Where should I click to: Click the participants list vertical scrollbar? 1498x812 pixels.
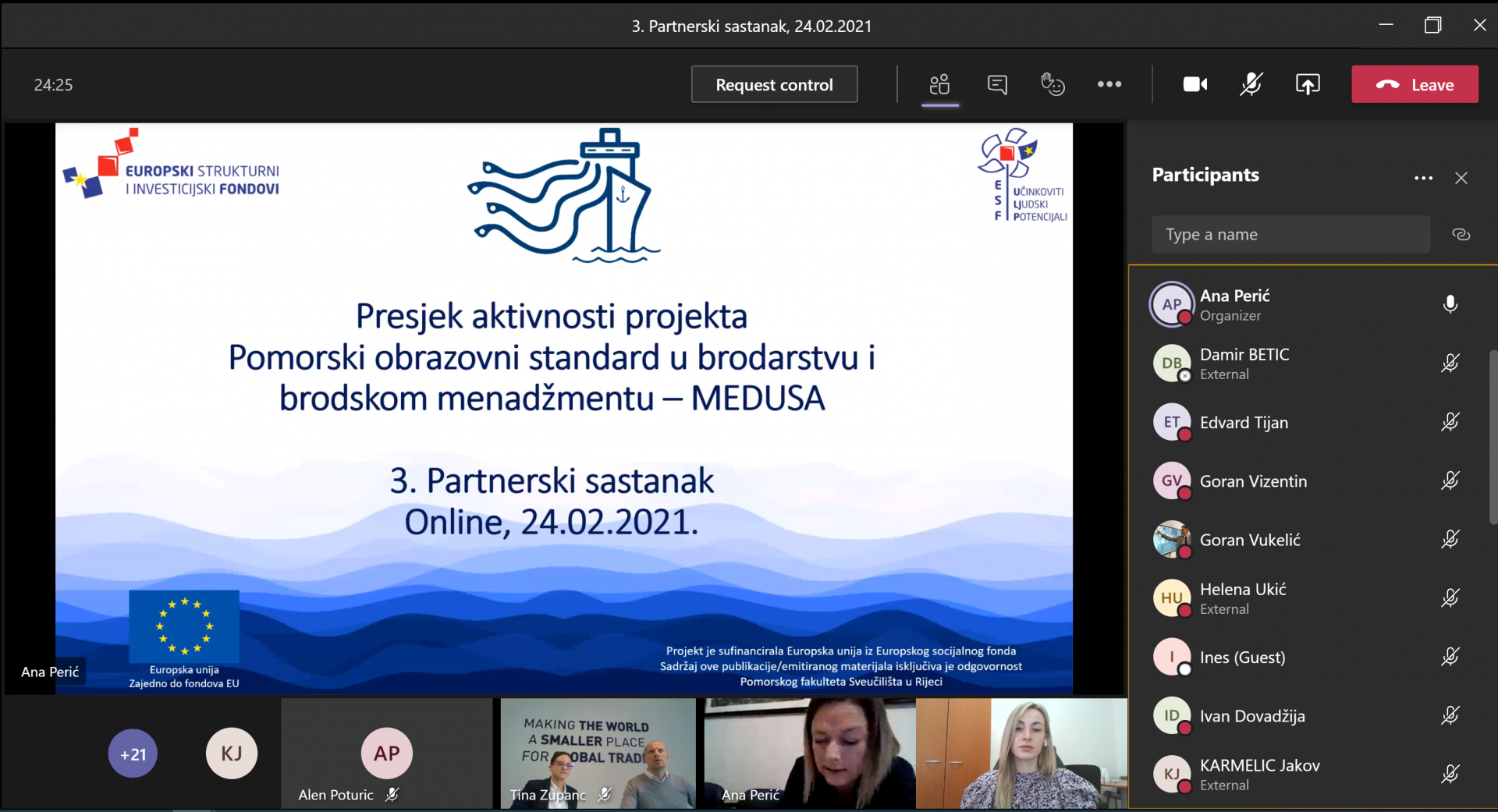pyautogui.click(x=1493, y=437)
